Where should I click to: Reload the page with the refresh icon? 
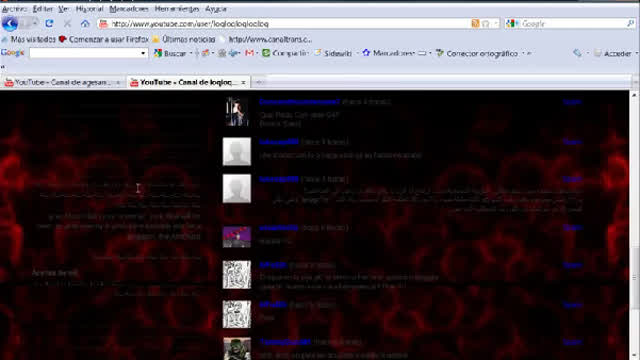pyautogui.click(x=49, y=24)
